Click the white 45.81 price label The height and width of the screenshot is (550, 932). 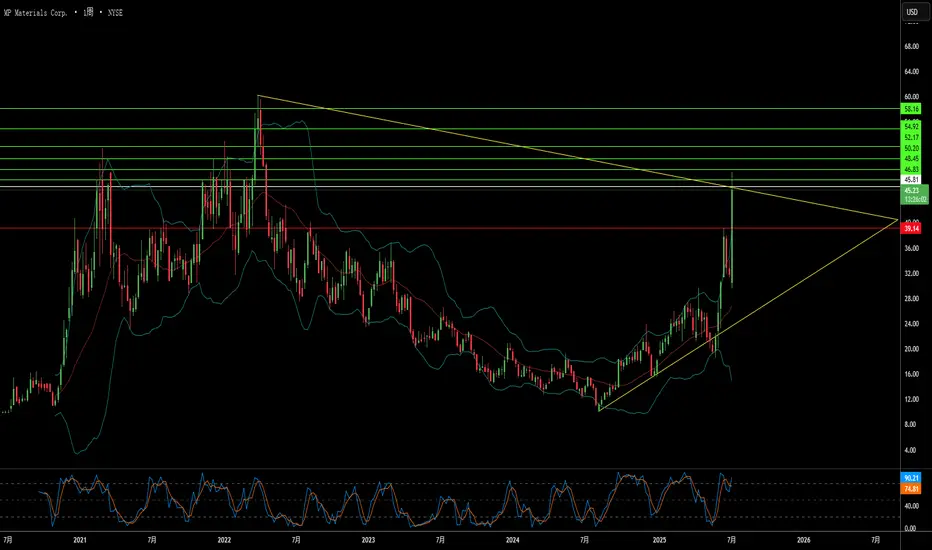(x=911, y=180)
